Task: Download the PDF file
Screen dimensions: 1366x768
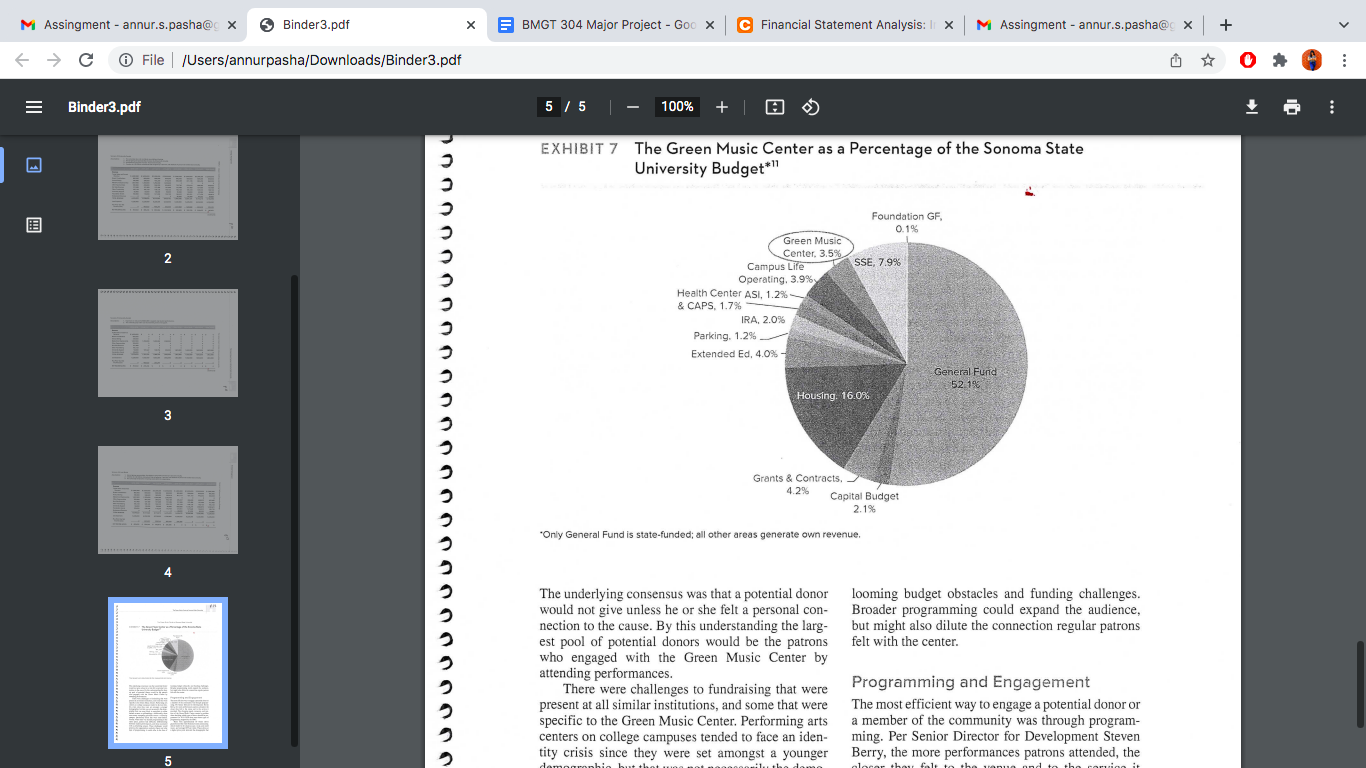Action: [1251, 107]
